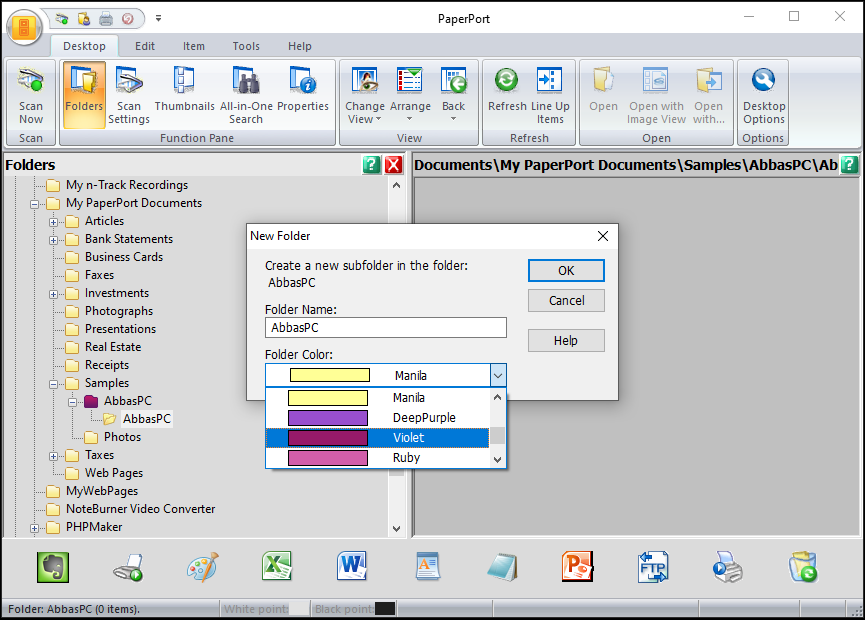Confirm New Folder dialog with OK
The image size is (865, 620).
(566, 270)
